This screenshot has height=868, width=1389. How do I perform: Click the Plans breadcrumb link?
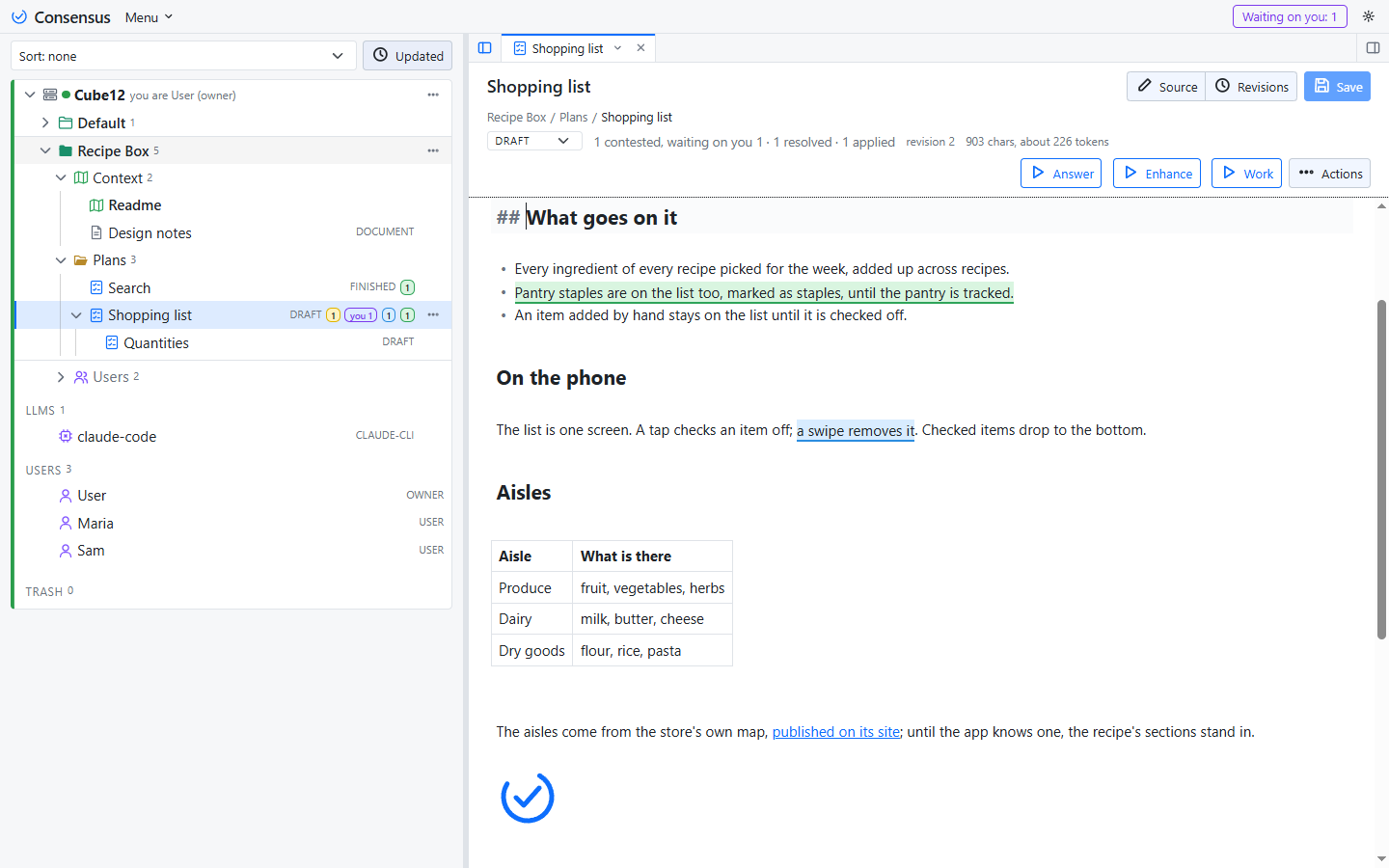(574, 118)
